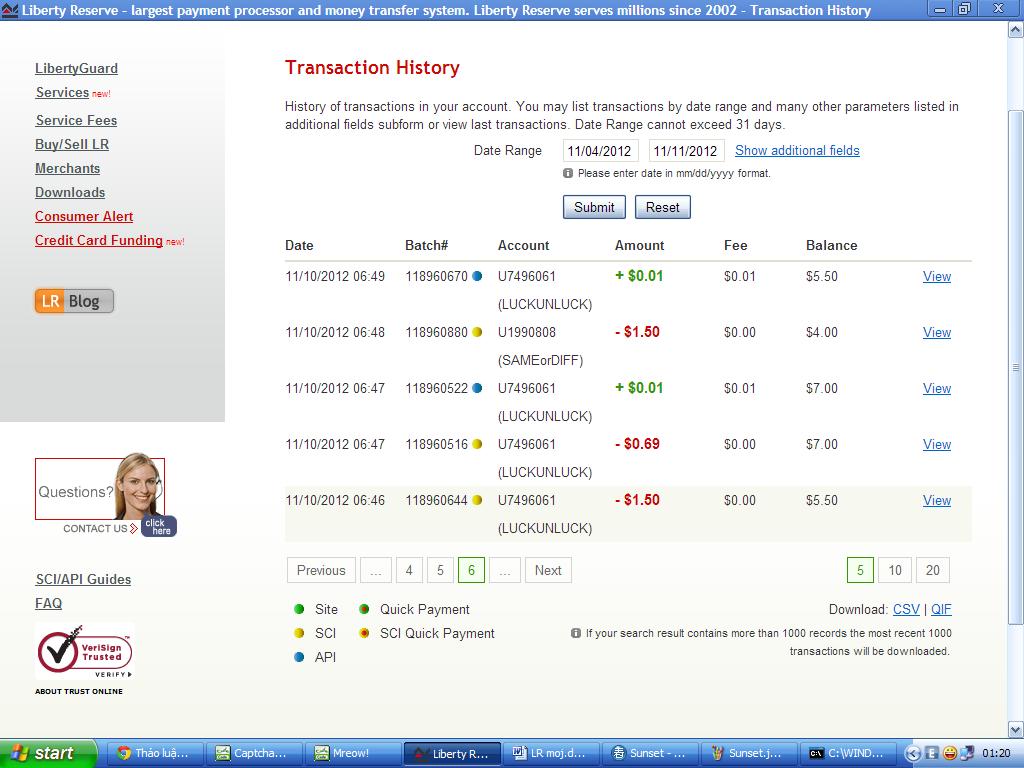The image size is (1024, 768).
Task: Click the blue API legend dot
Action: [x=299, y=657]
